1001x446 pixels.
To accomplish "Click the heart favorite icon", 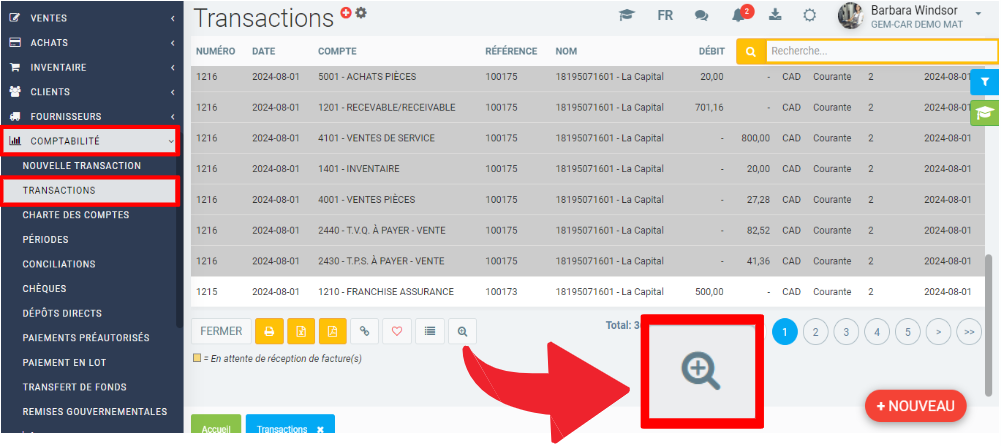I will (x=397, y=331).
